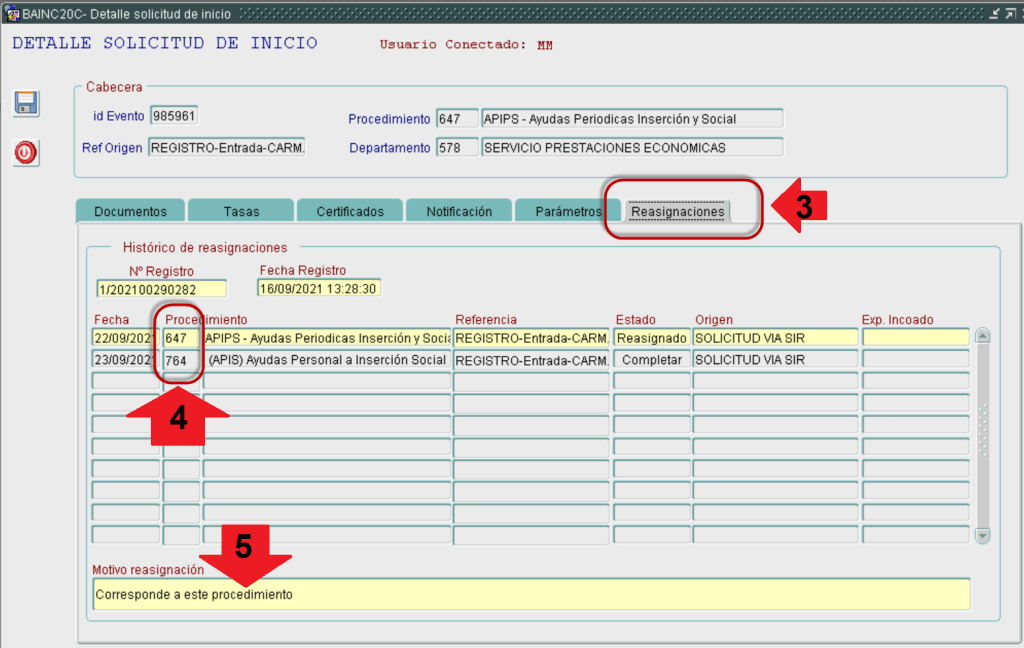Click the Nº Registro field
Screen dimensions: 1024x648
161,289
